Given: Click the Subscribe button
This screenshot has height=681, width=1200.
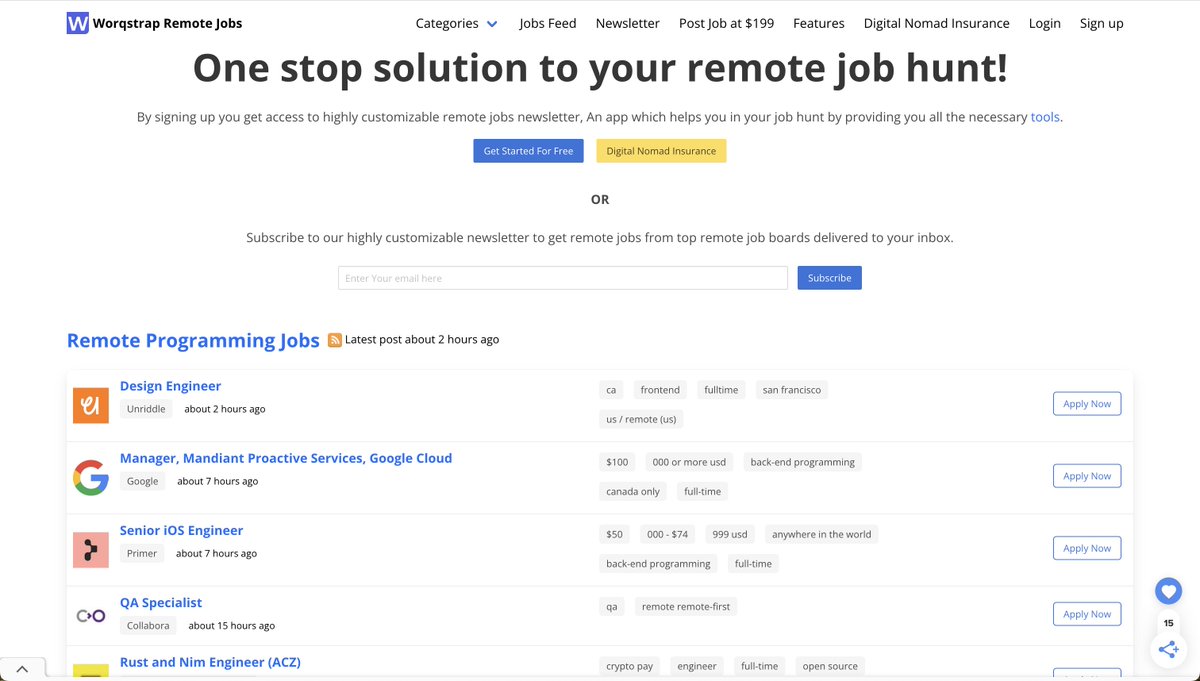Looking at the screenshot, I should [829, 278].
